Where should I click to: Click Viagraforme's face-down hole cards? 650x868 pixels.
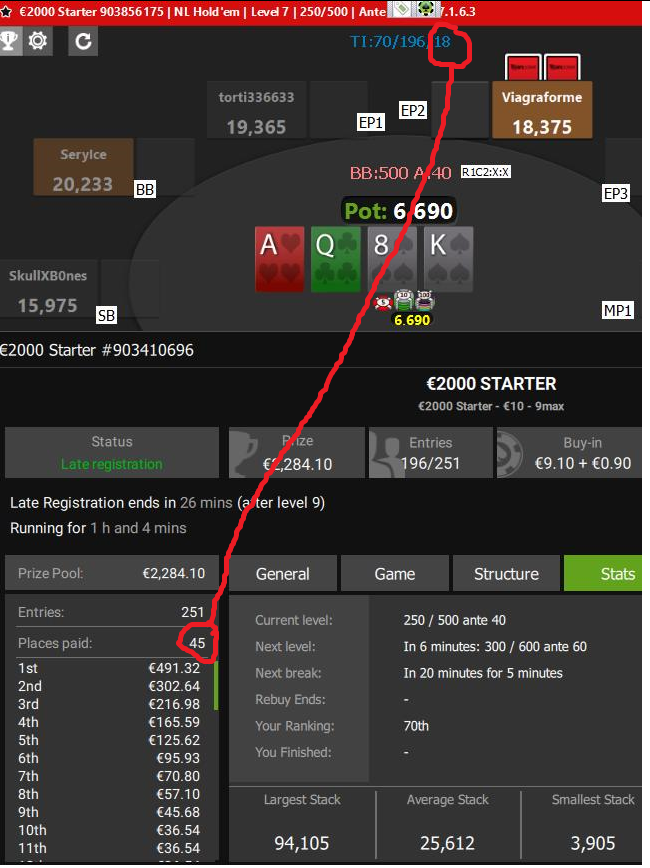[x=543, y=68]
